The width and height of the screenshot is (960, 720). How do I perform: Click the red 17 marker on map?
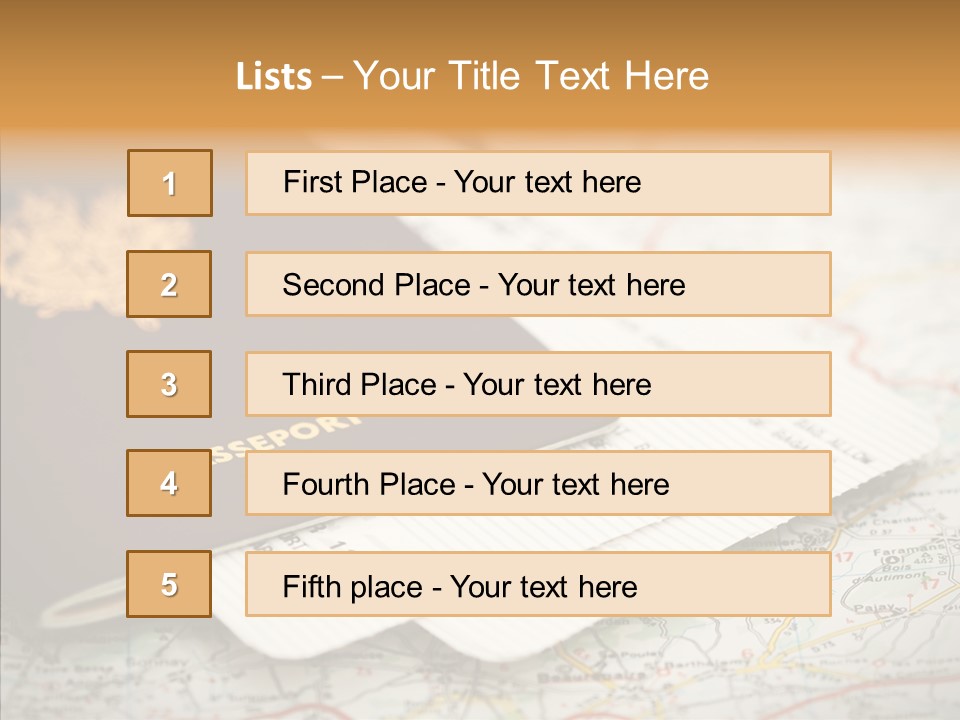[x=843, y=557]
